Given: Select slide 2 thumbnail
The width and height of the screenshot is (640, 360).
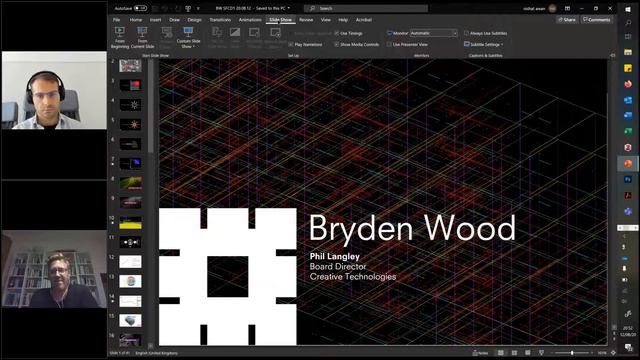Looking at the screenshot, I should click(x=130, y=65).
